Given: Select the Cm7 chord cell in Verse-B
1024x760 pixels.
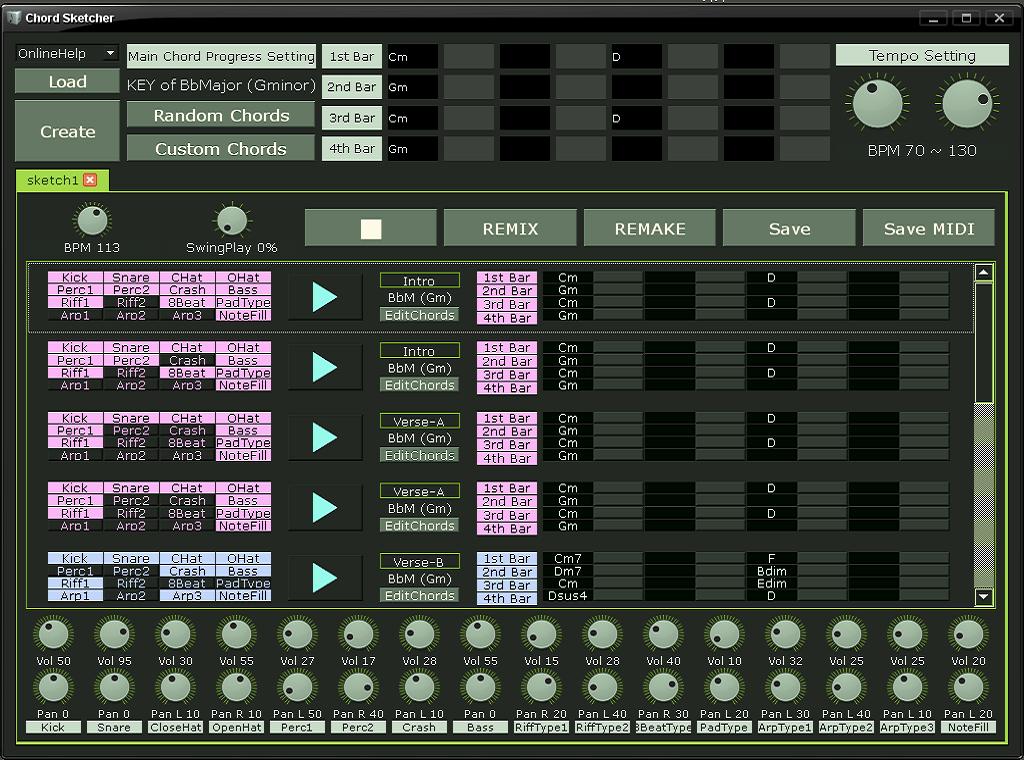Looking at the screenshot, I should (x=568, y=558).
